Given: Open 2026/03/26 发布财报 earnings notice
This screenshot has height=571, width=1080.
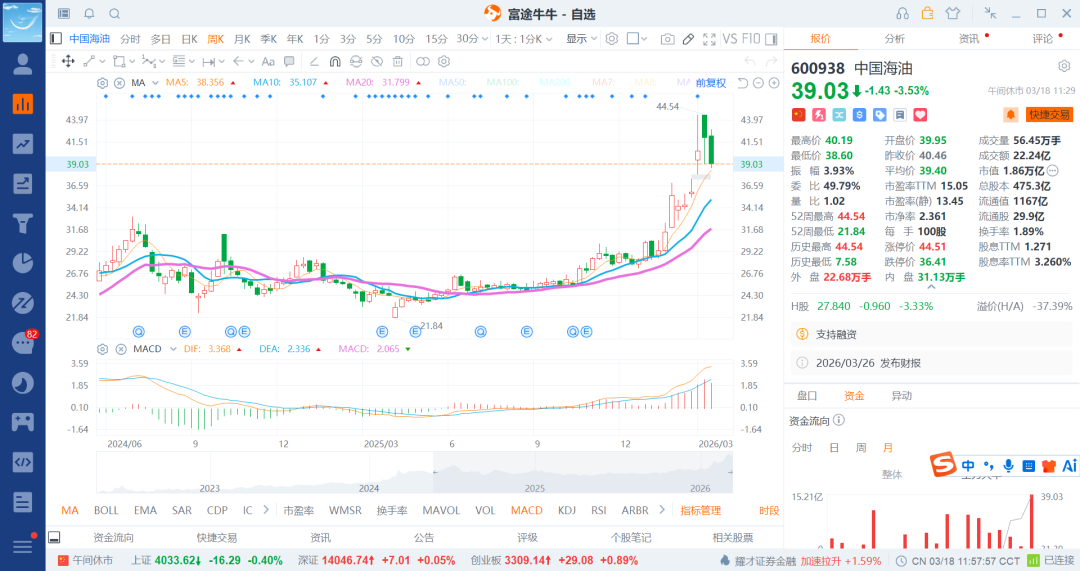Looking at the screenshot, I should [931, 363].
